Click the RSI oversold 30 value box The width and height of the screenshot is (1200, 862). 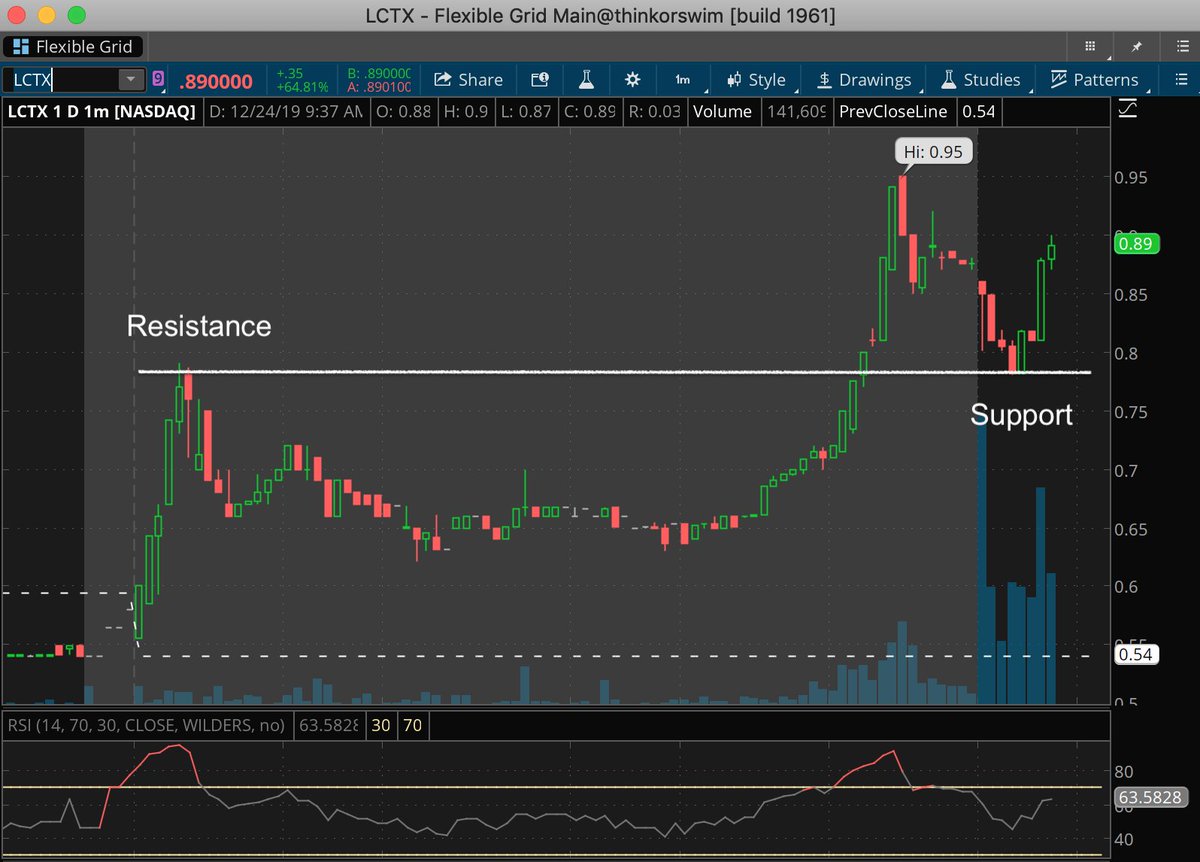tap(382, 725)
